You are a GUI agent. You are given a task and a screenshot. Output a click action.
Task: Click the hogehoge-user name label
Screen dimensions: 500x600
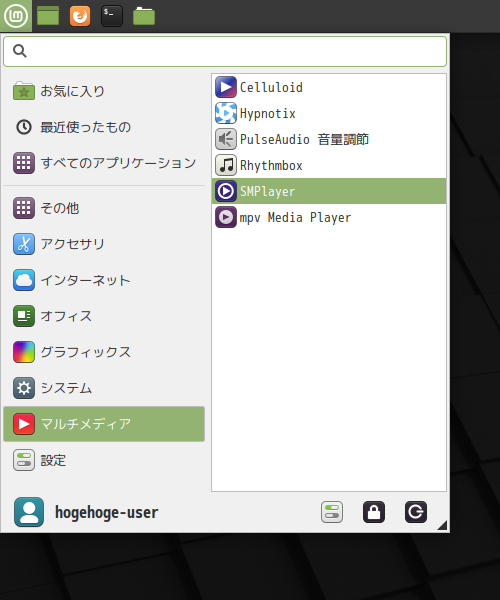click(x=106, y=512)
